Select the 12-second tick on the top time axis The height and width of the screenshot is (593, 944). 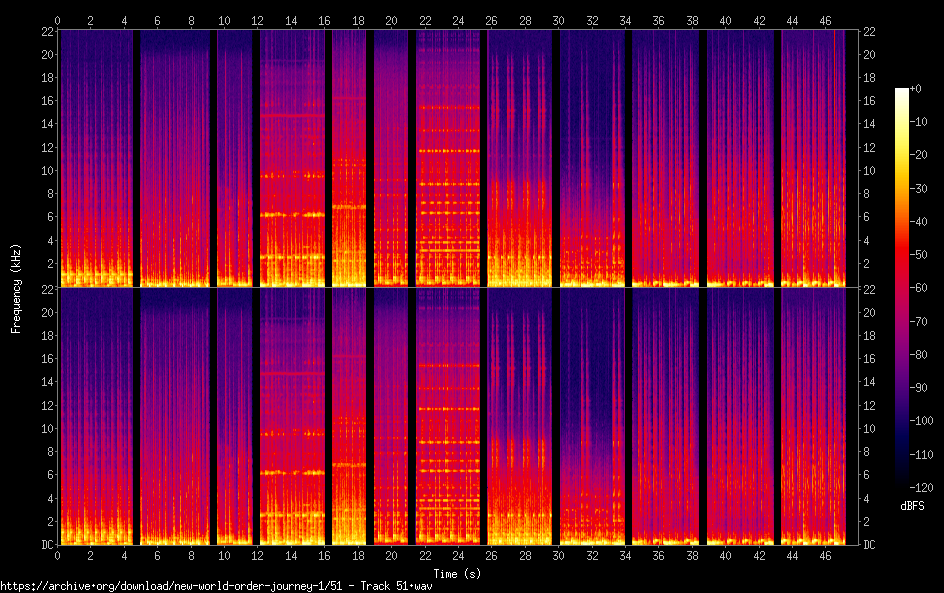click(258, 19)
